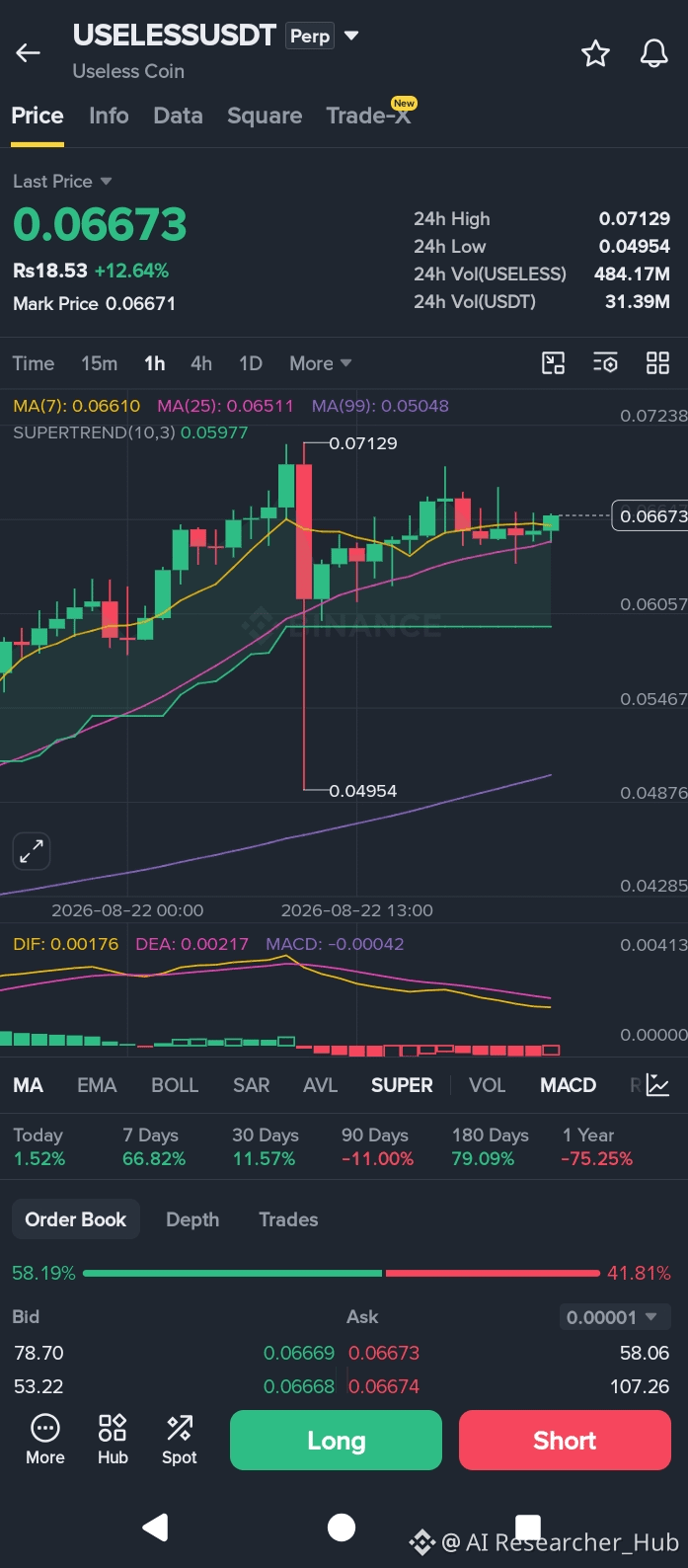
Task: Tap the current price tag 0.06673 on chart
Action: click(x=650, y=515)
